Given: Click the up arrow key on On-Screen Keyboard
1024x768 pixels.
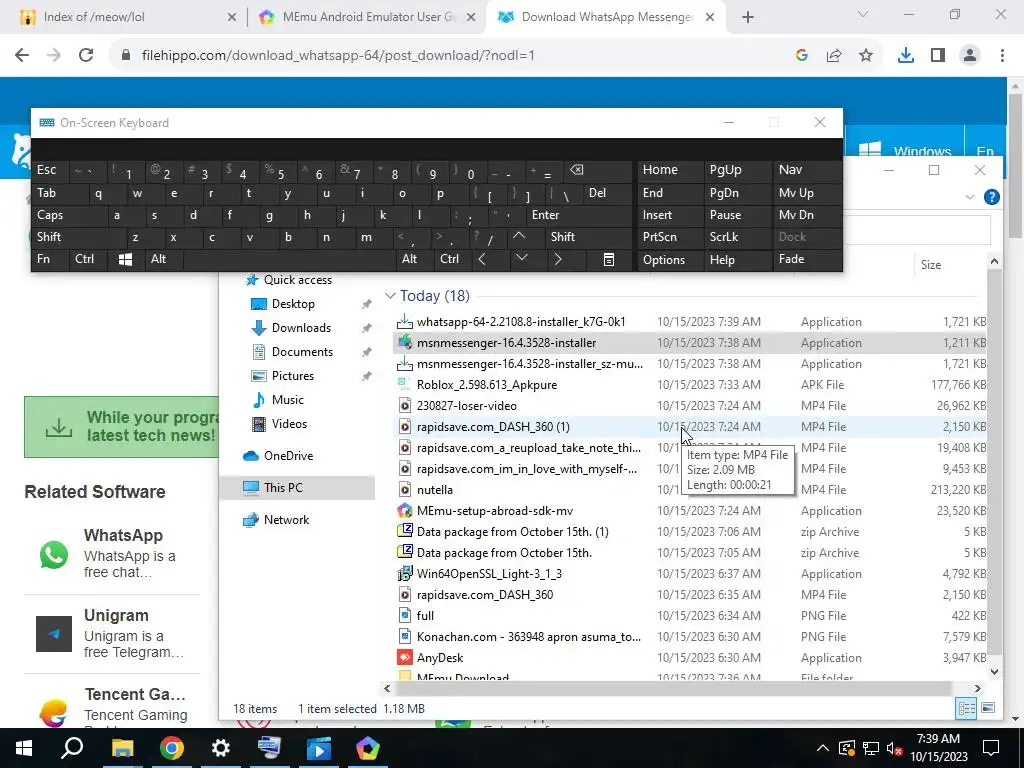Looking at the screenshot, I should pyautogui.click(x=519, y=236).
